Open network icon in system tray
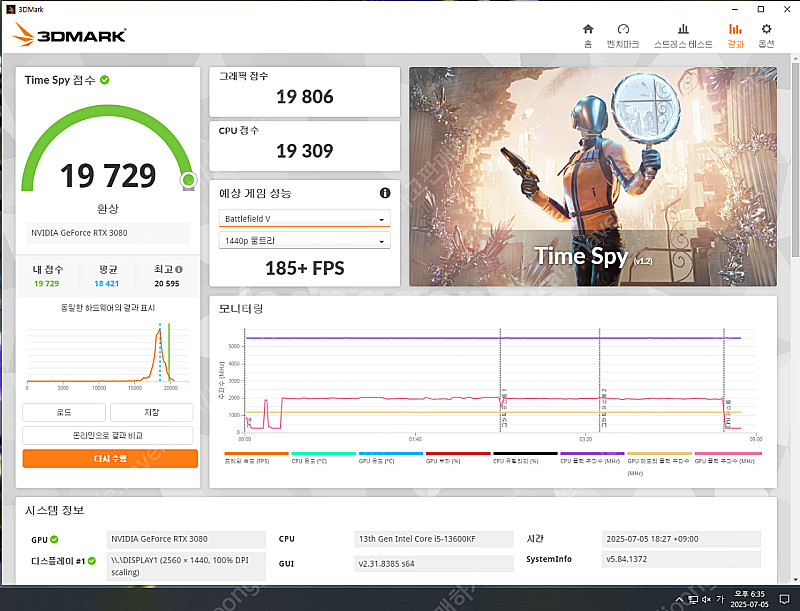The image size is (800, 611). click(x=693, y=599)
